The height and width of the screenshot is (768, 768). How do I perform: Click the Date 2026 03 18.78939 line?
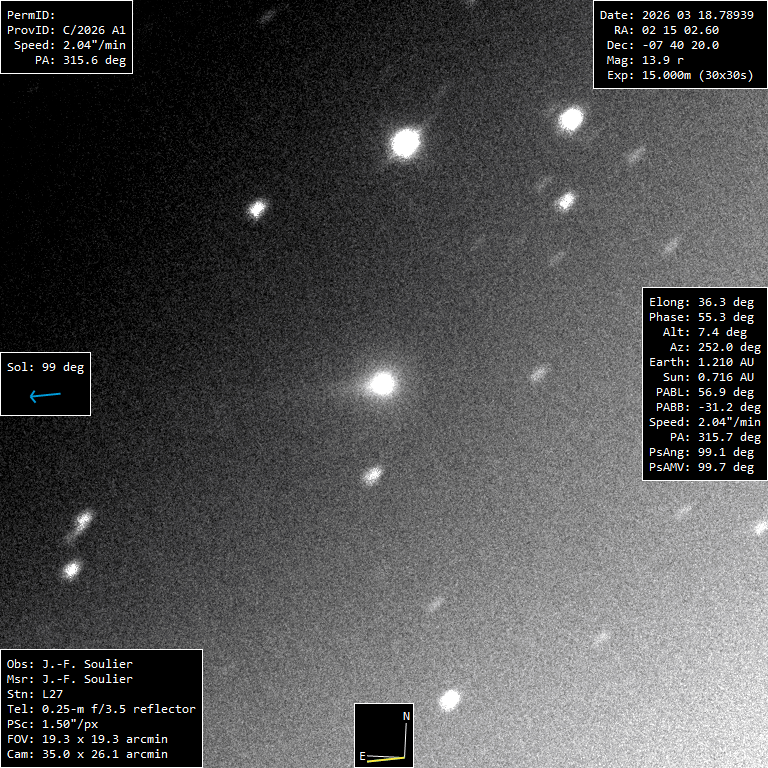(x=676, y=15)
